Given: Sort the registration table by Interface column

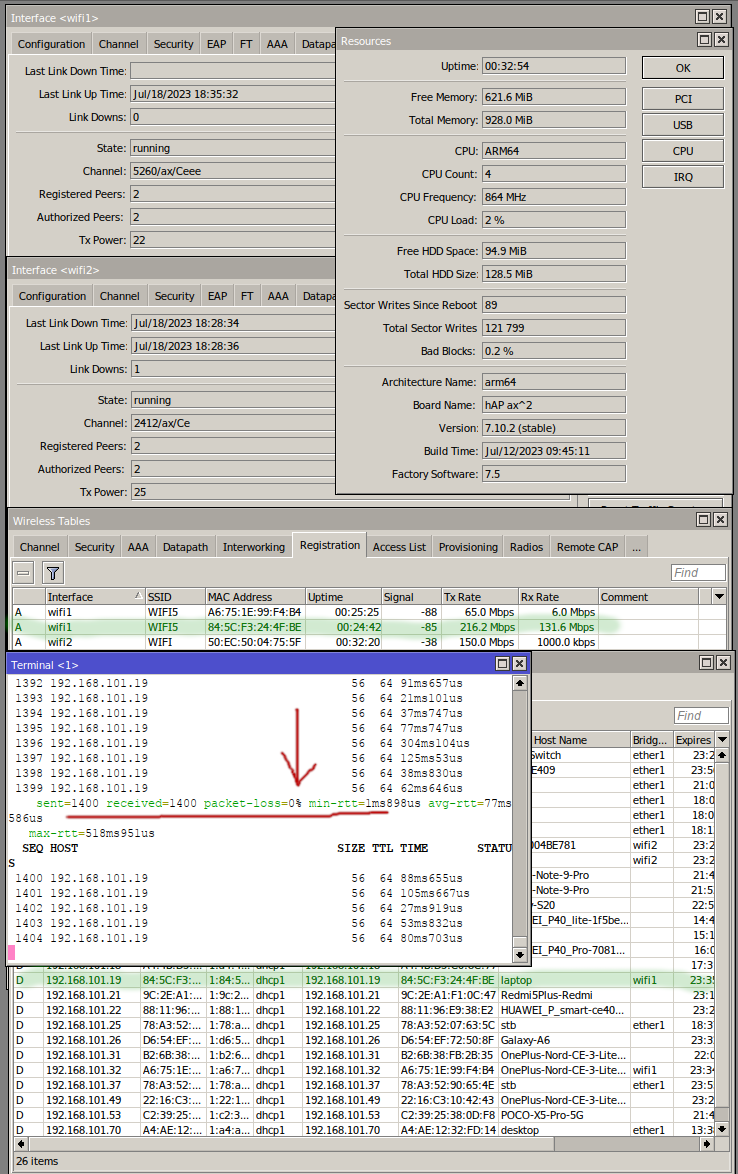Looking at the screenshot, I should click(x=94, y=597).
